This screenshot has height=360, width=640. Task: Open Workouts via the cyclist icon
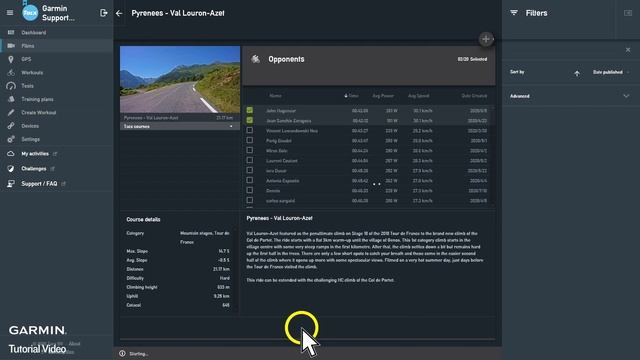(x=11, y=73)
